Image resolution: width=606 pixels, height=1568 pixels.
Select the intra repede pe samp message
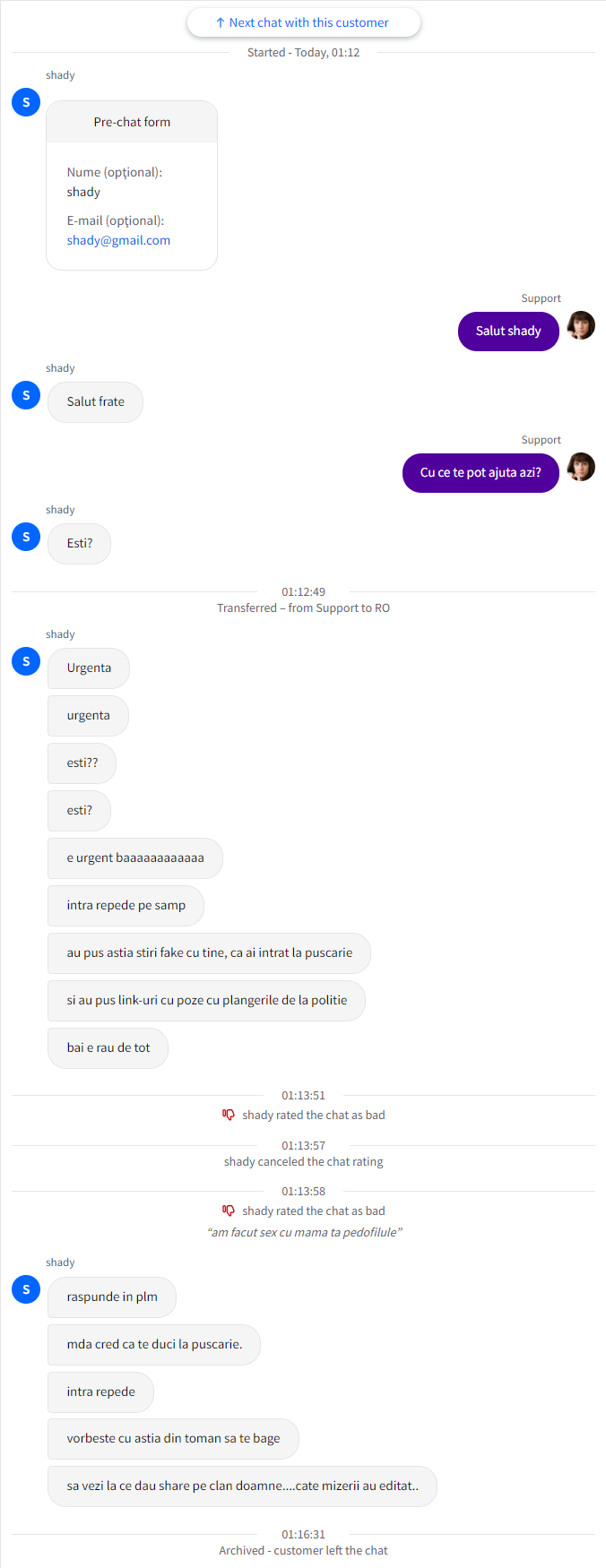tap(126, 905)
